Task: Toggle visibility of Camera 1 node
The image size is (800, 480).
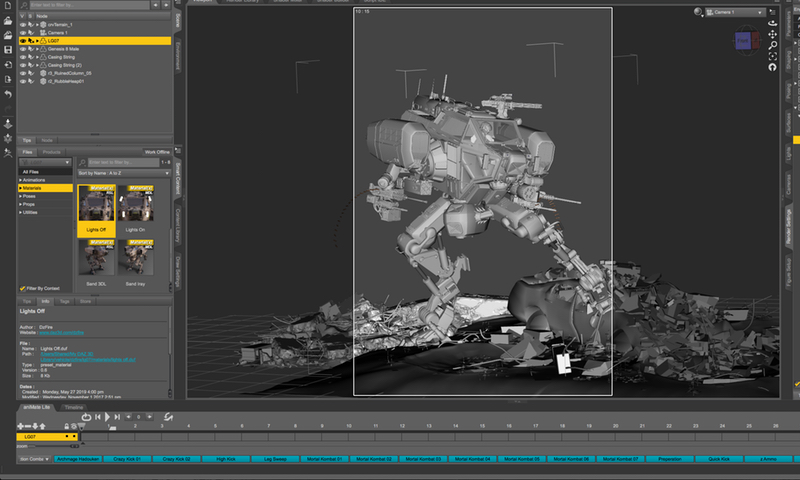Action: click(x=24, y=32)
